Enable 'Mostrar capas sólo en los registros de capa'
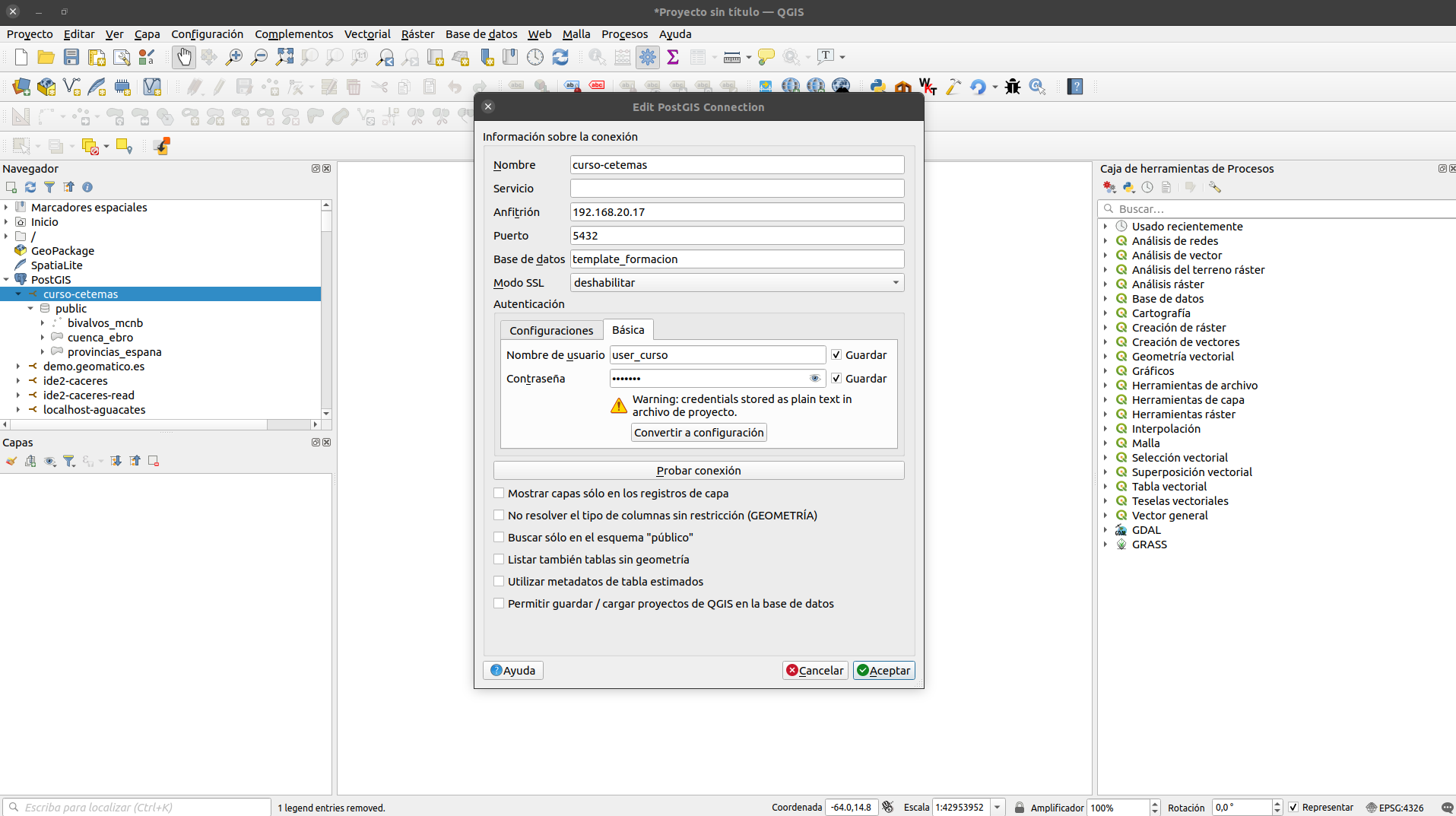The image size is (1456, 816). (499, 494)
